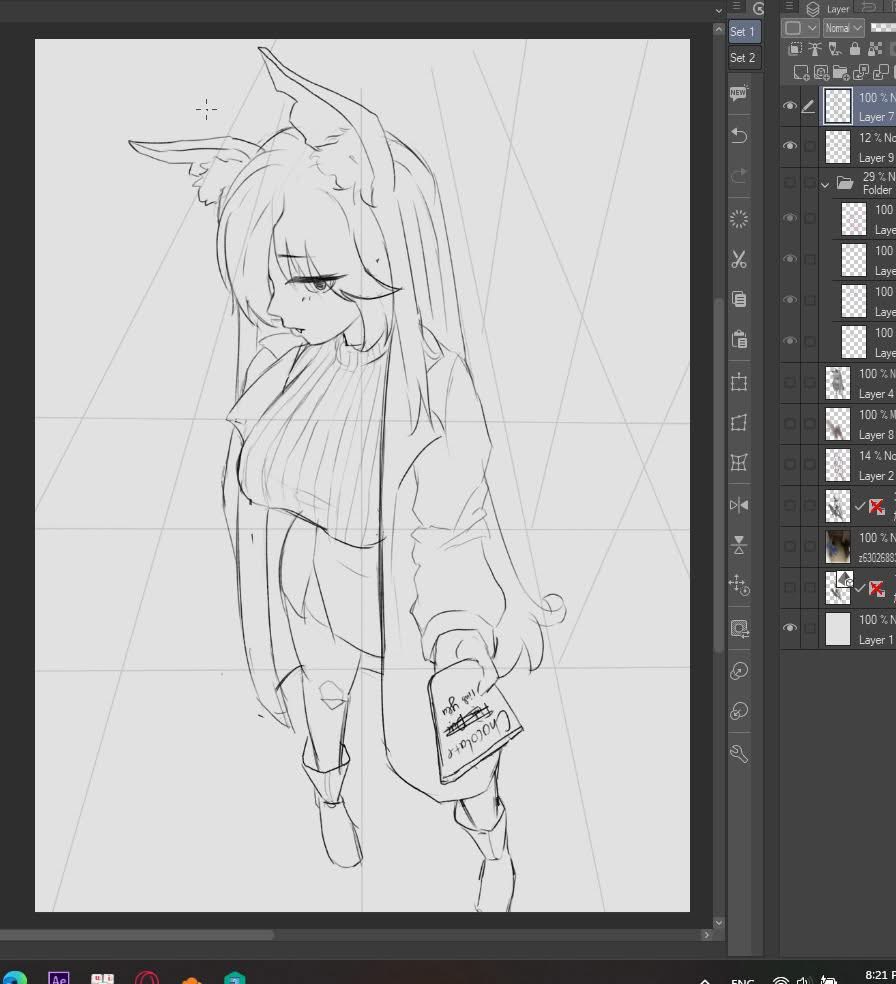The image size is (896, 984).
Task: Show Layer 2 via its visibility box
Action: (x=790, y=464)
